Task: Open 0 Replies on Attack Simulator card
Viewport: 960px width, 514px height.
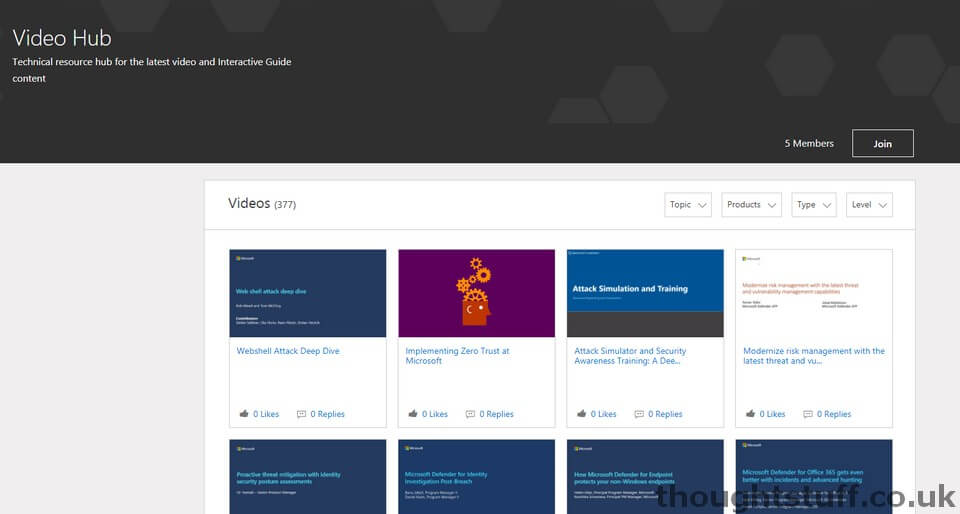Action: pos(665,414)
